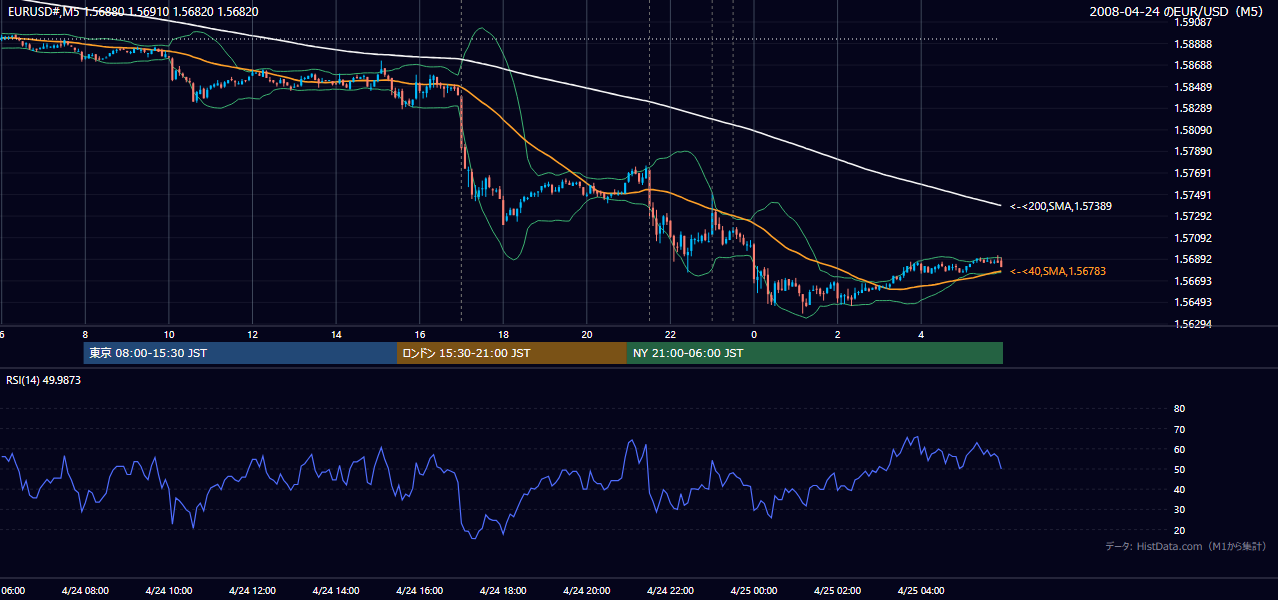
Task: Click the RSI(14) 49.9873 indicator label
Action: tap(44, 380)
